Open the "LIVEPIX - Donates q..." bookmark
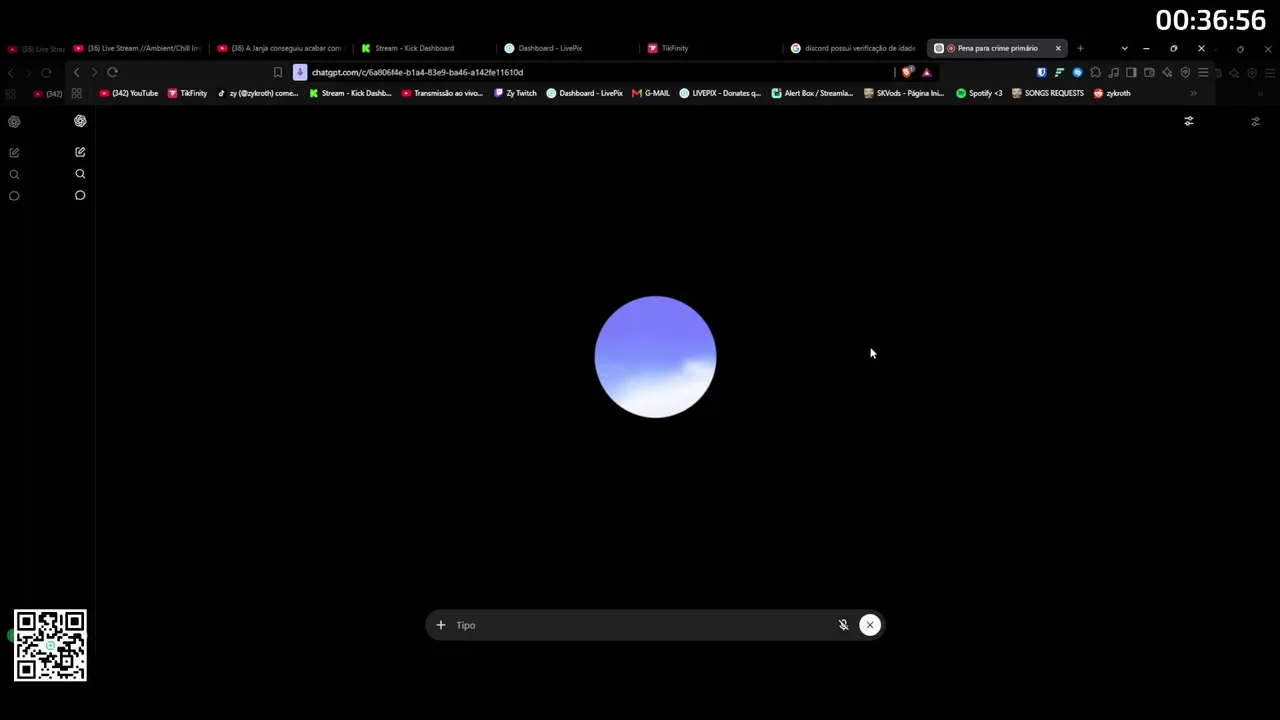This screenshot has height=720, width=1280. click(x=720, y=93)
